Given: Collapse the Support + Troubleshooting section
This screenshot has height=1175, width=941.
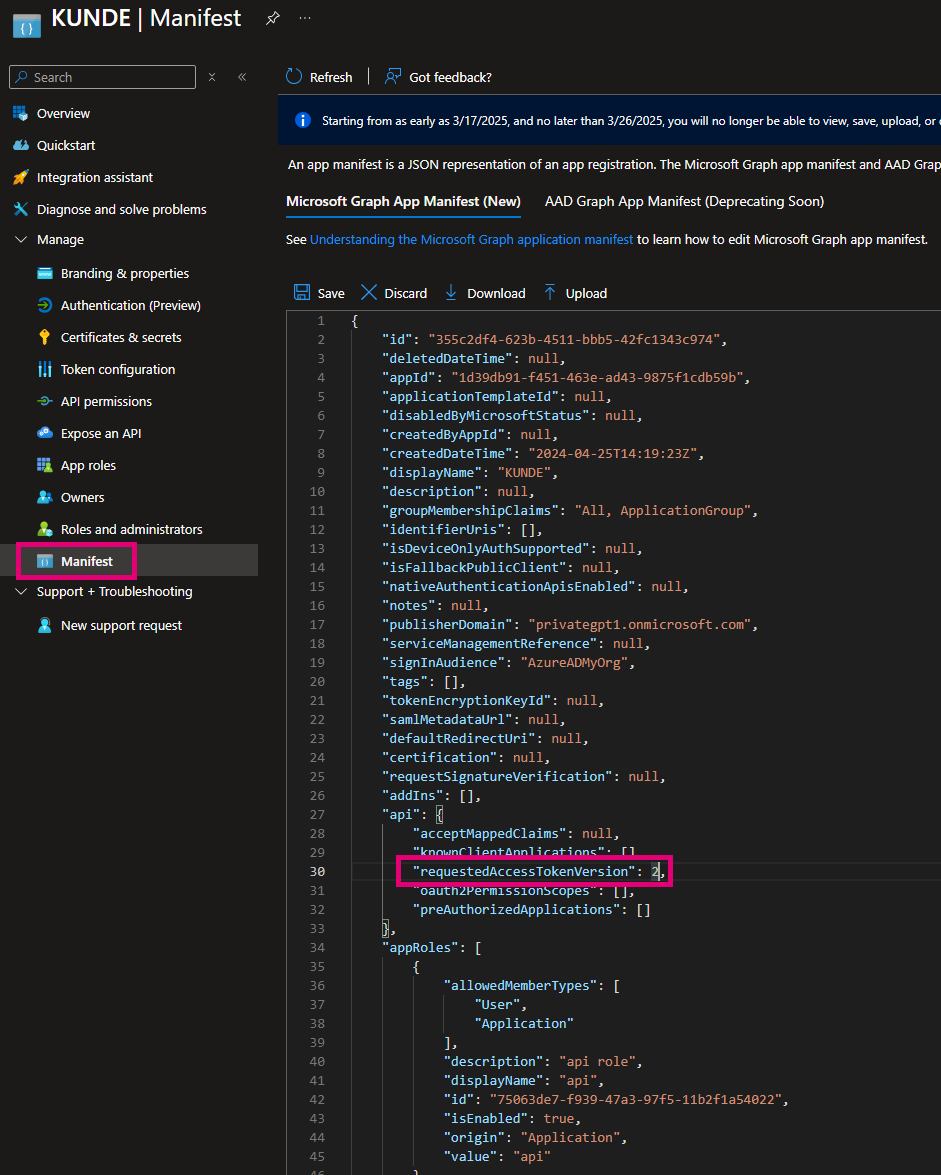Looking at the screenshot, I should (x=21, y=592).
